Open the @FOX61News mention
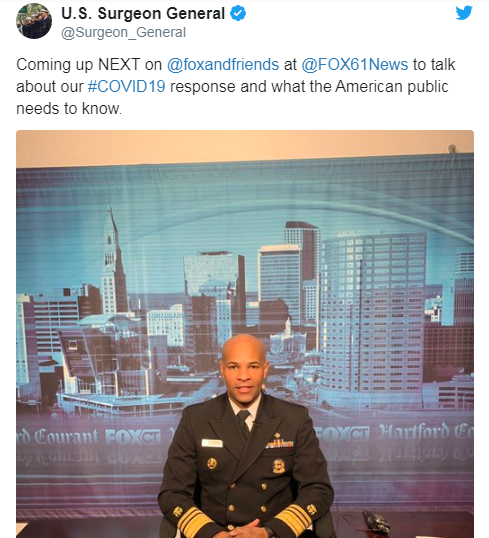Screen dimensions: 489x538 [x=354, y=65]
